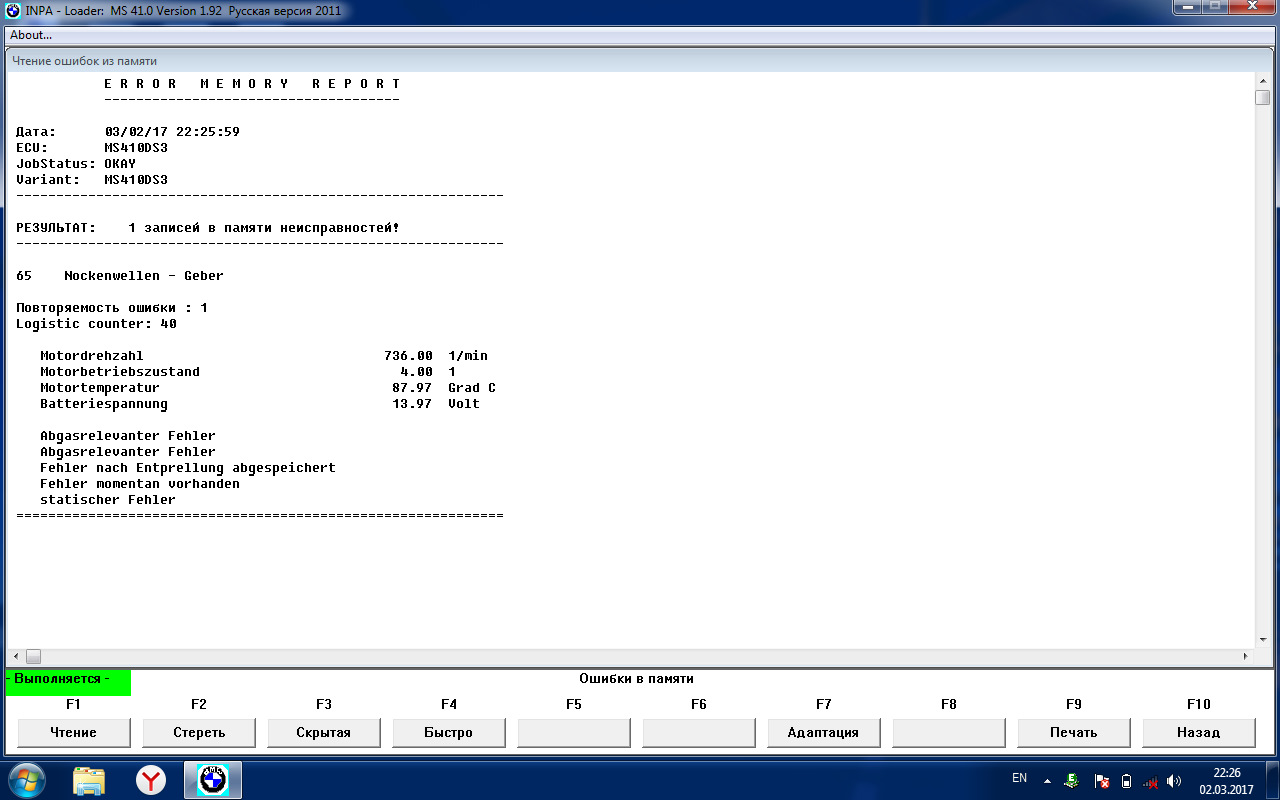Click the vertical scrollbar down arrow

(1262, 639)
